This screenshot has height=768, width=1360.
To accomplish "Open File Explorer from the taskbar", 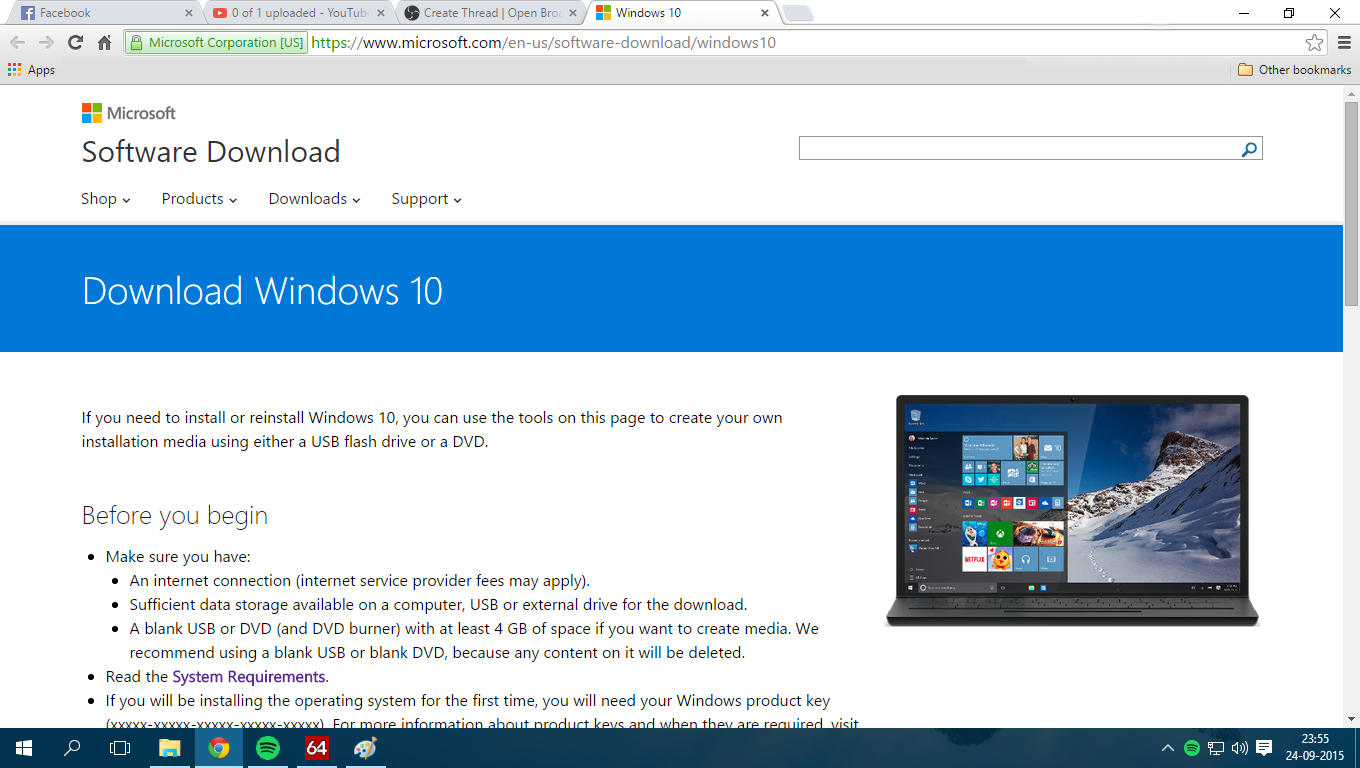I will coord(170,748).
